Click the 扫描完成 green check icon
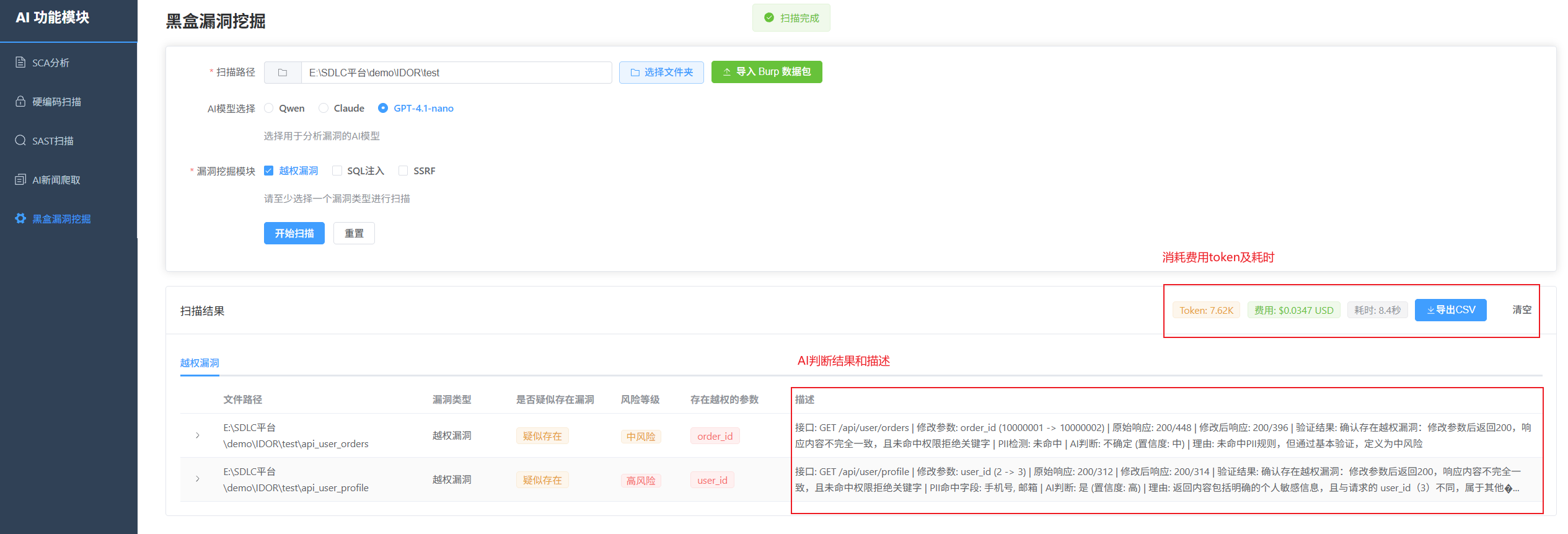This screenshot has width=1568, height=534. [769, 18]
